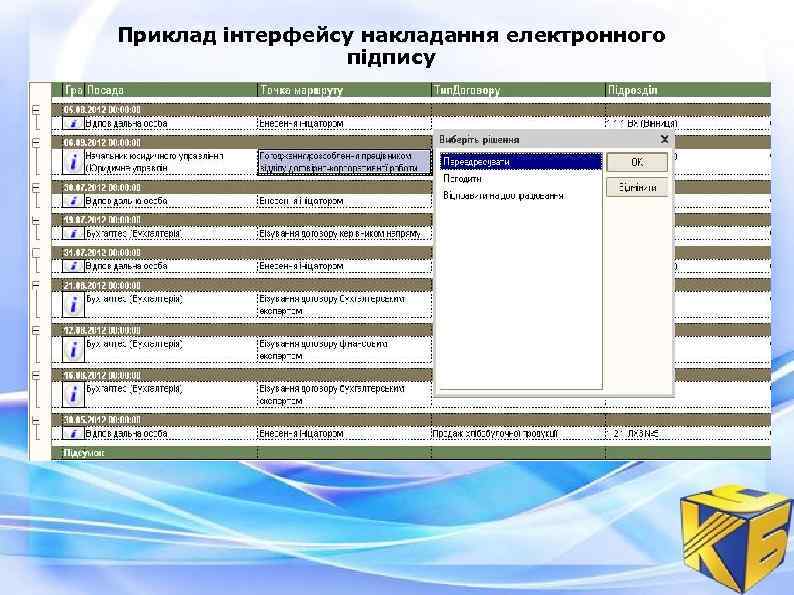
Task: Click the highlighted Погодження route point cell
Action: [344, 162]
